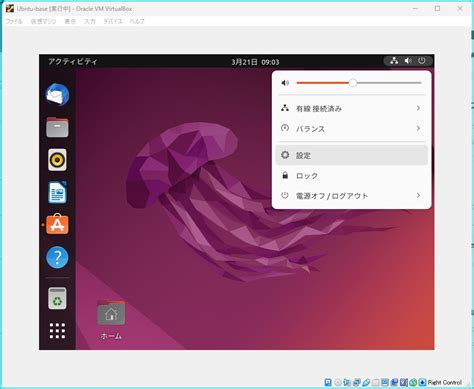Open Thunderbird Mail from the Ubuntu dock
Viewport: 474px width, 389px height.
click(57, 95)
